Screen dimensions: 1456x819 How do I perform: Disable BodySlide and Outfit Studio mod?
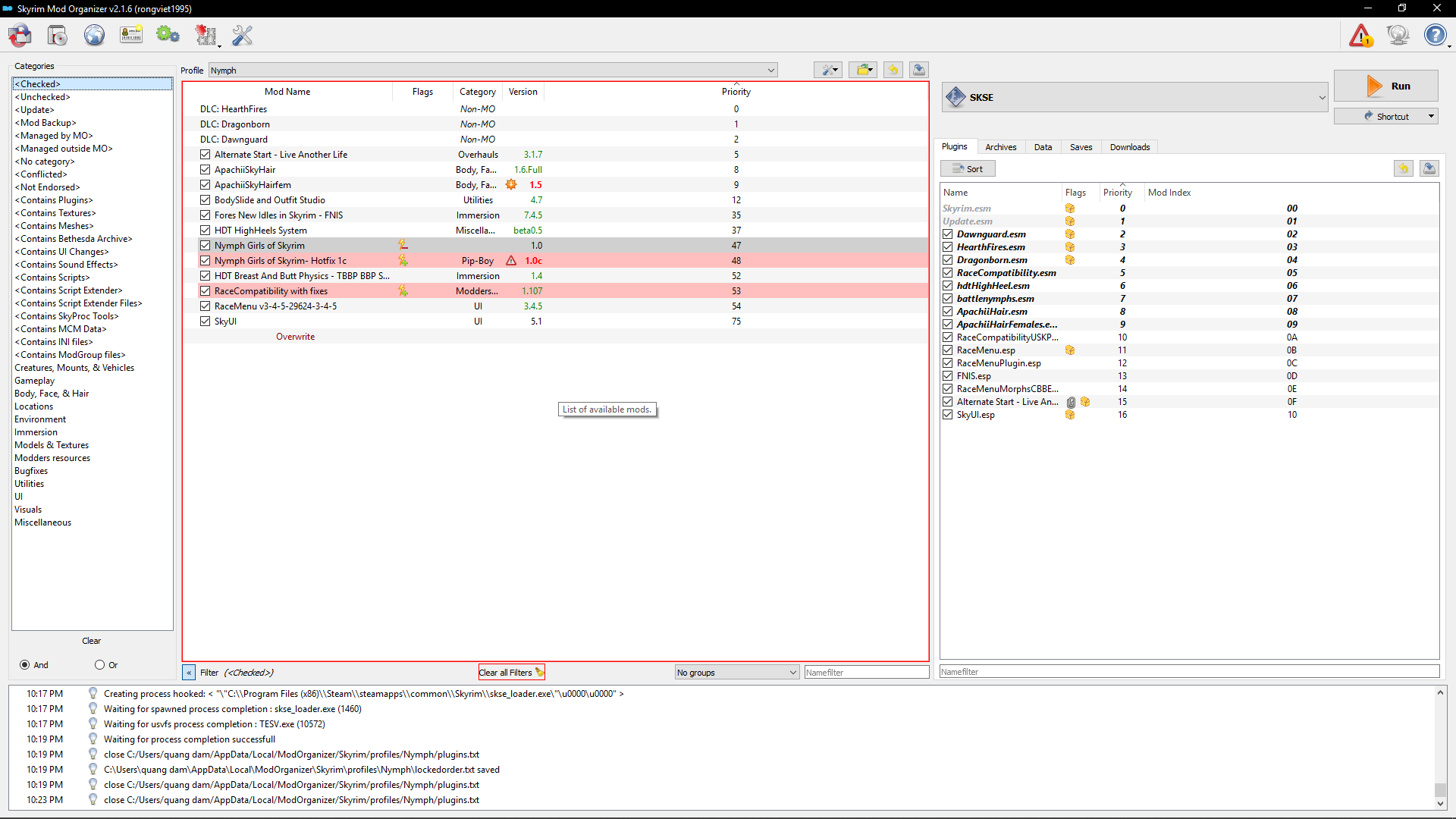coord(205,199)
